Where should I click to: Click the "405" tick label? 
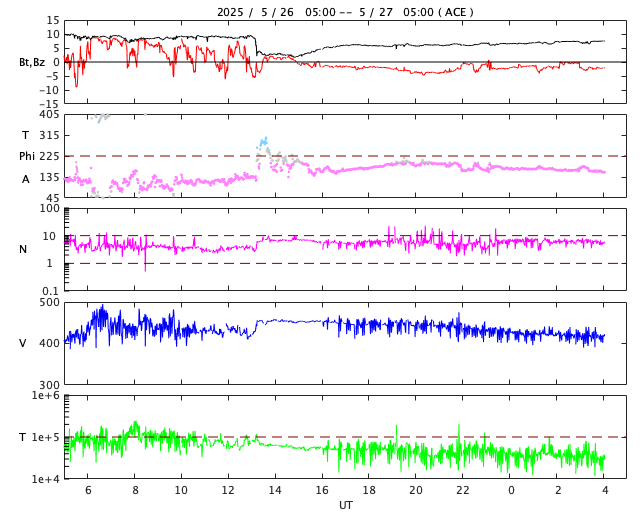[x=49, y=115]
